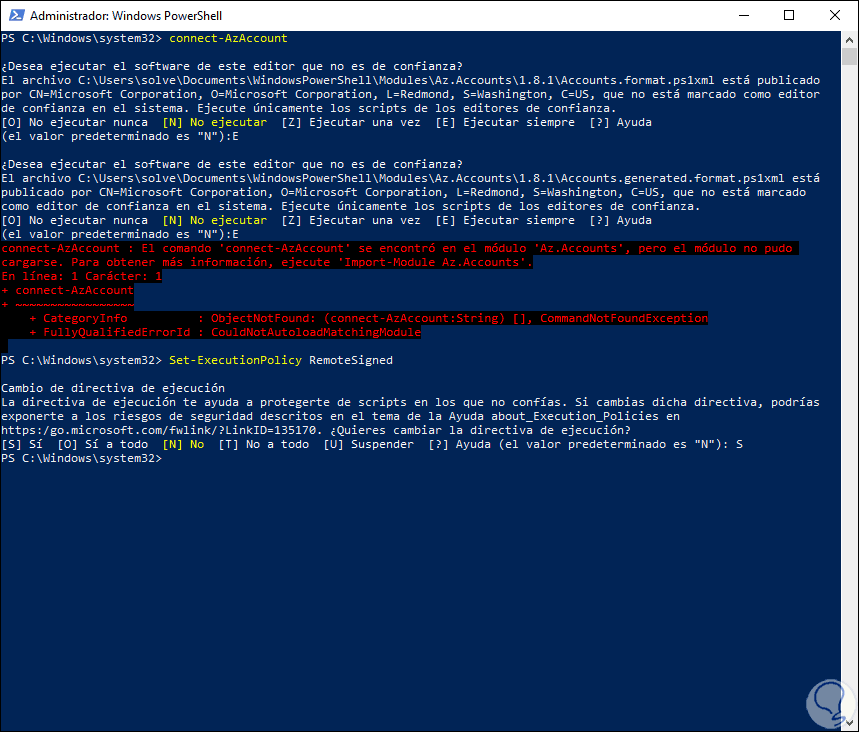The width and height of the screenshot is (859, 732).
Task: Click "[O] Sí a todo" option text
Action: [102, 444]
